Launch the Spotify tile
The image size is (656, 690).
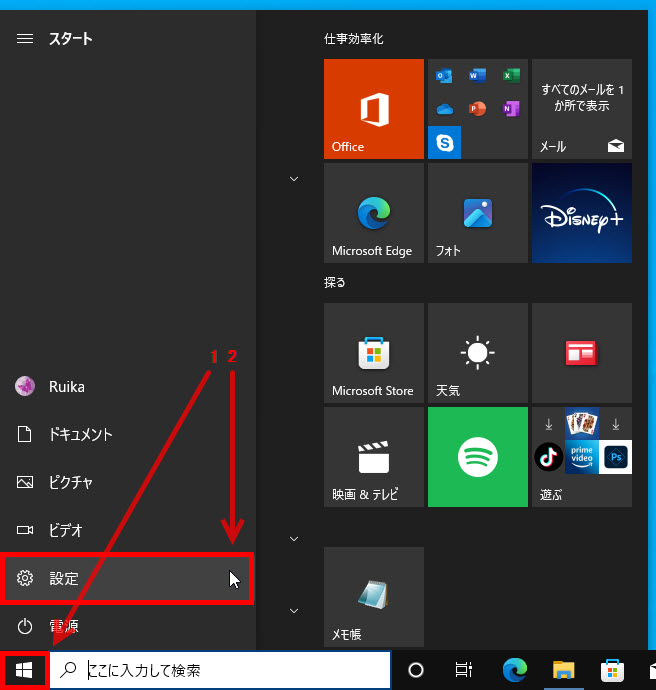click(x=477, y=457)
